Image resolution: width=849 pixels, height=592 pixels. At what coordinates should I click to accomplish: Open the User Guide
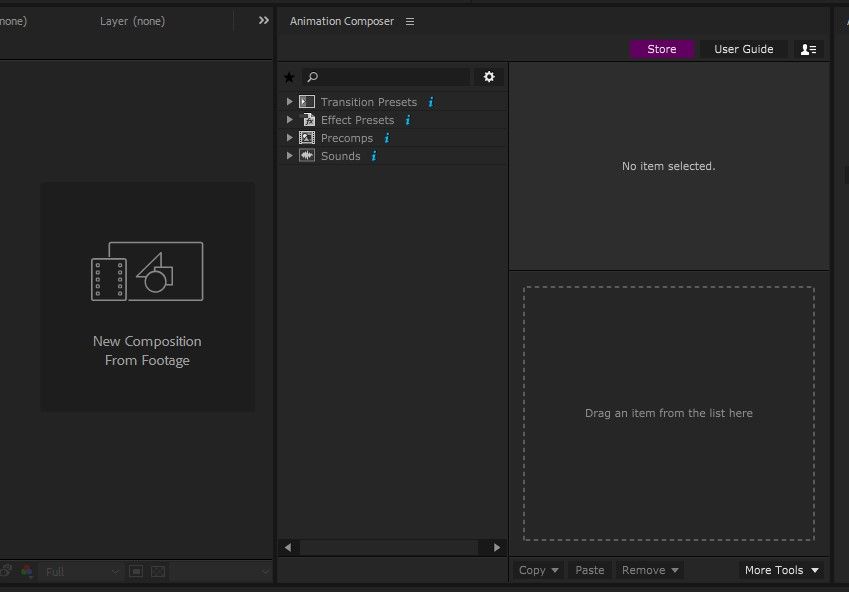743,49
